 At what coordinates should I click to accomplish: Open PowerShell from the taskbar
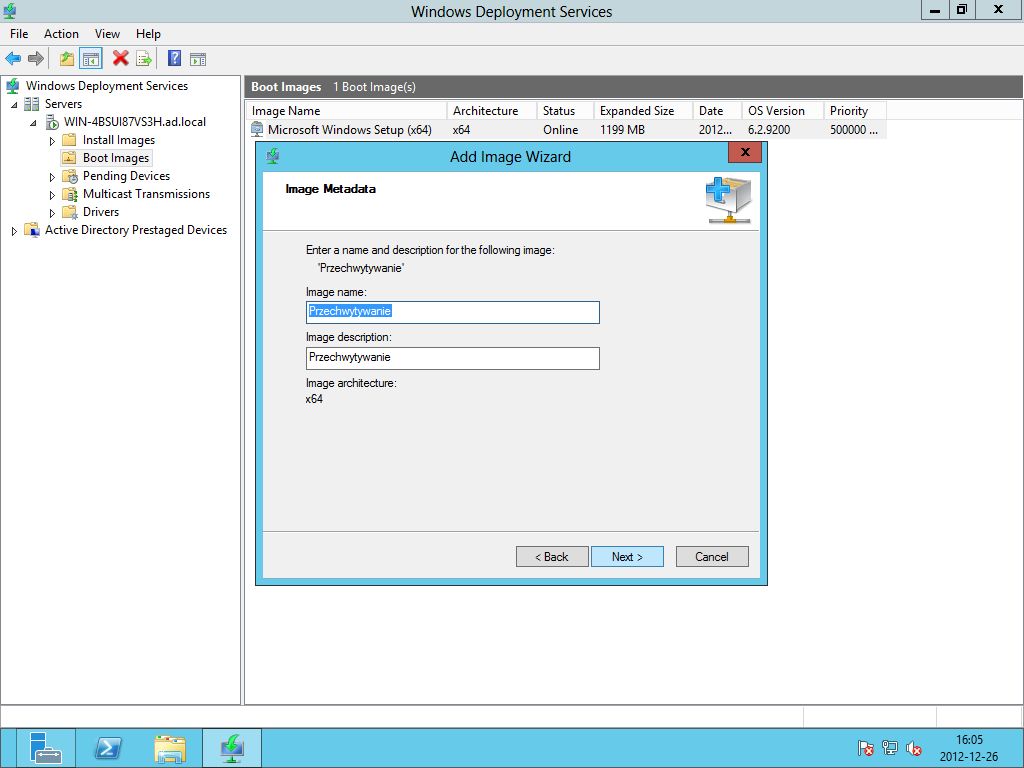click(x=108, y=748)
